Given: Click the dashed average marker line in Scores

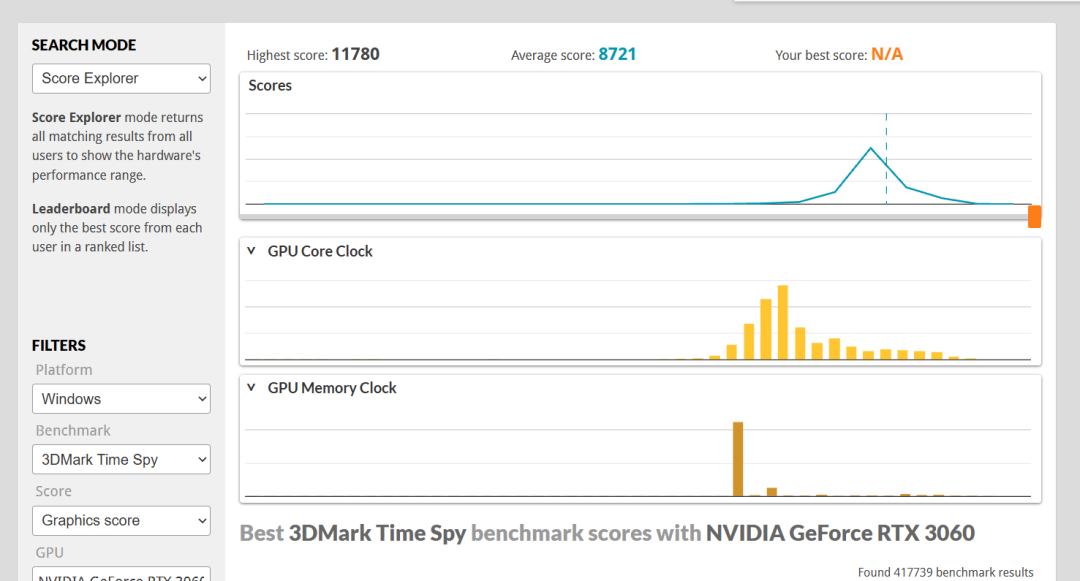Looking at the screenshot, I should coord(886,159).
